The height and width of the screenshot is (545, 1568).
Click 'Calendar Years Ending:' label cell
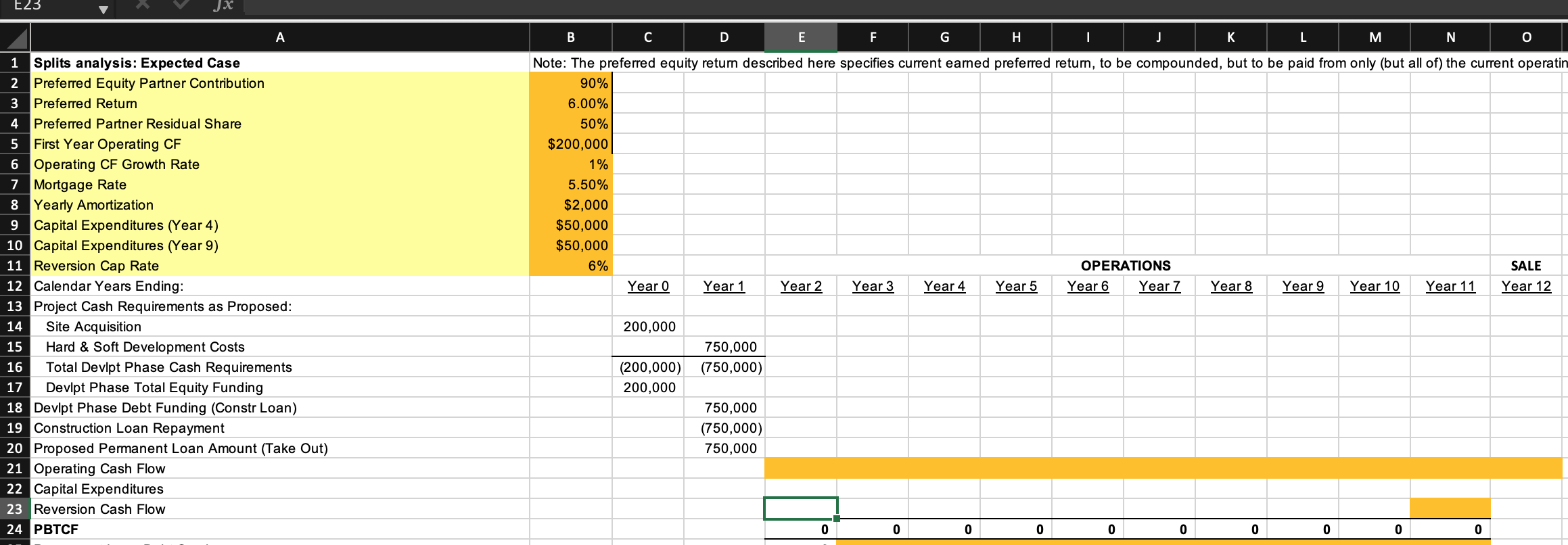coord(280,286)
